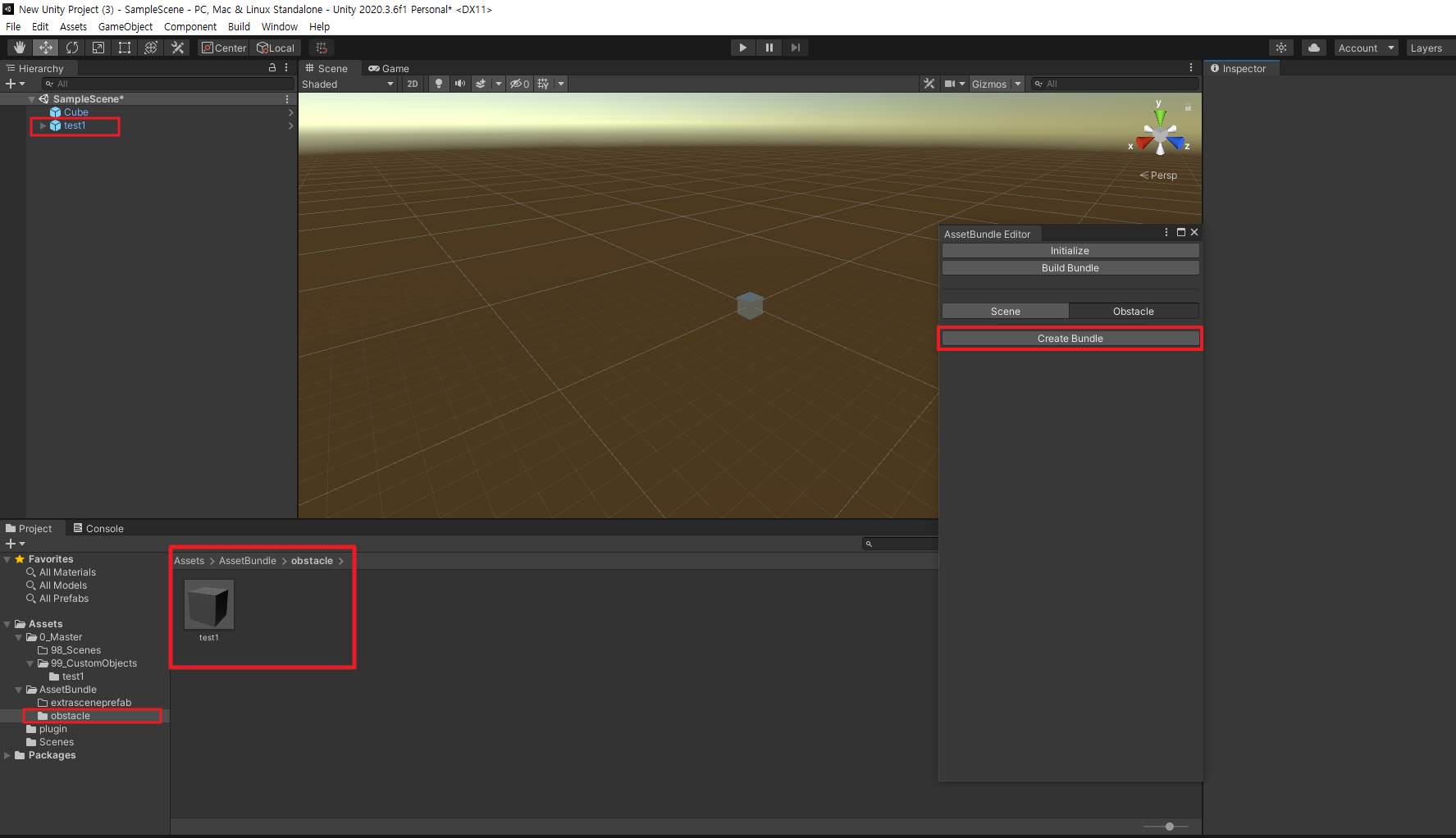Lock the Hierarchy panel
The image size is (1456, 838).
pos(272,68)
